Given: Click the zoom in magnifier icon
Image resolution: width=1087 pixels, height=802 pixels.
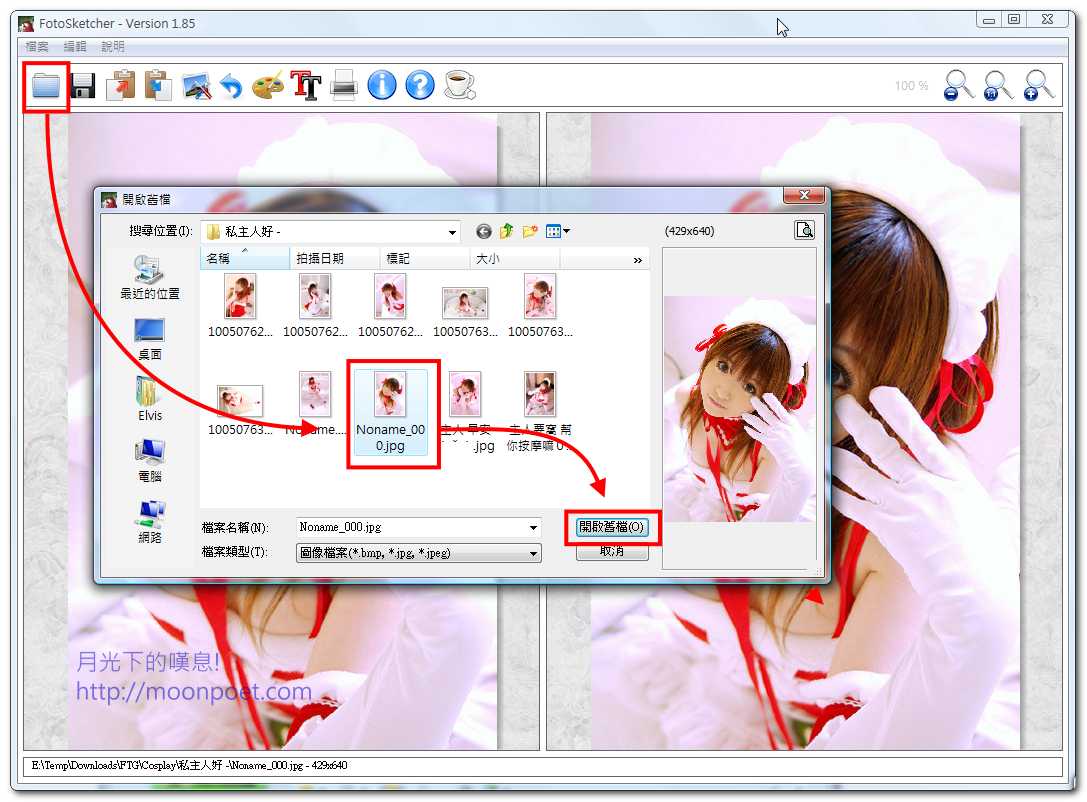Looking at the screenshot, I should click(1040, 86).
